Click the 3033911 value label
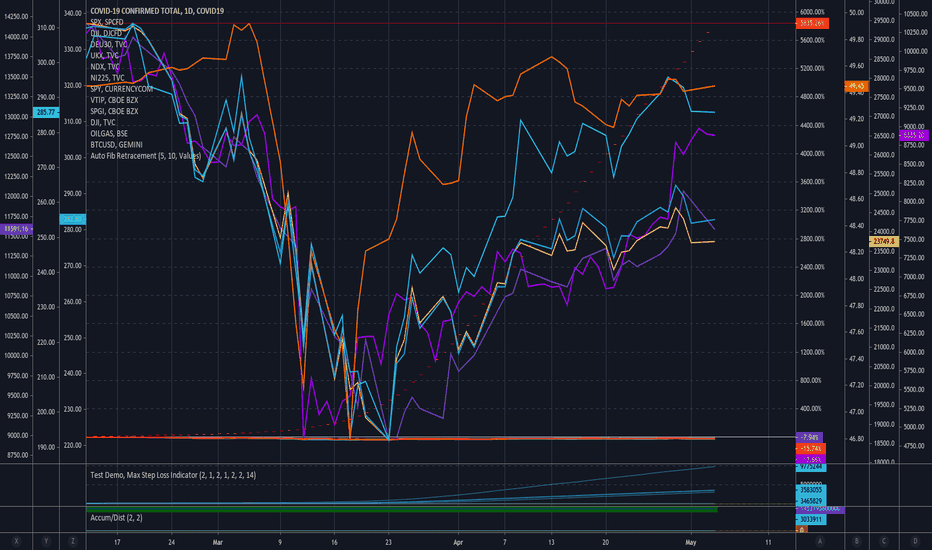932x550 pixels. [x=811, y=519]
